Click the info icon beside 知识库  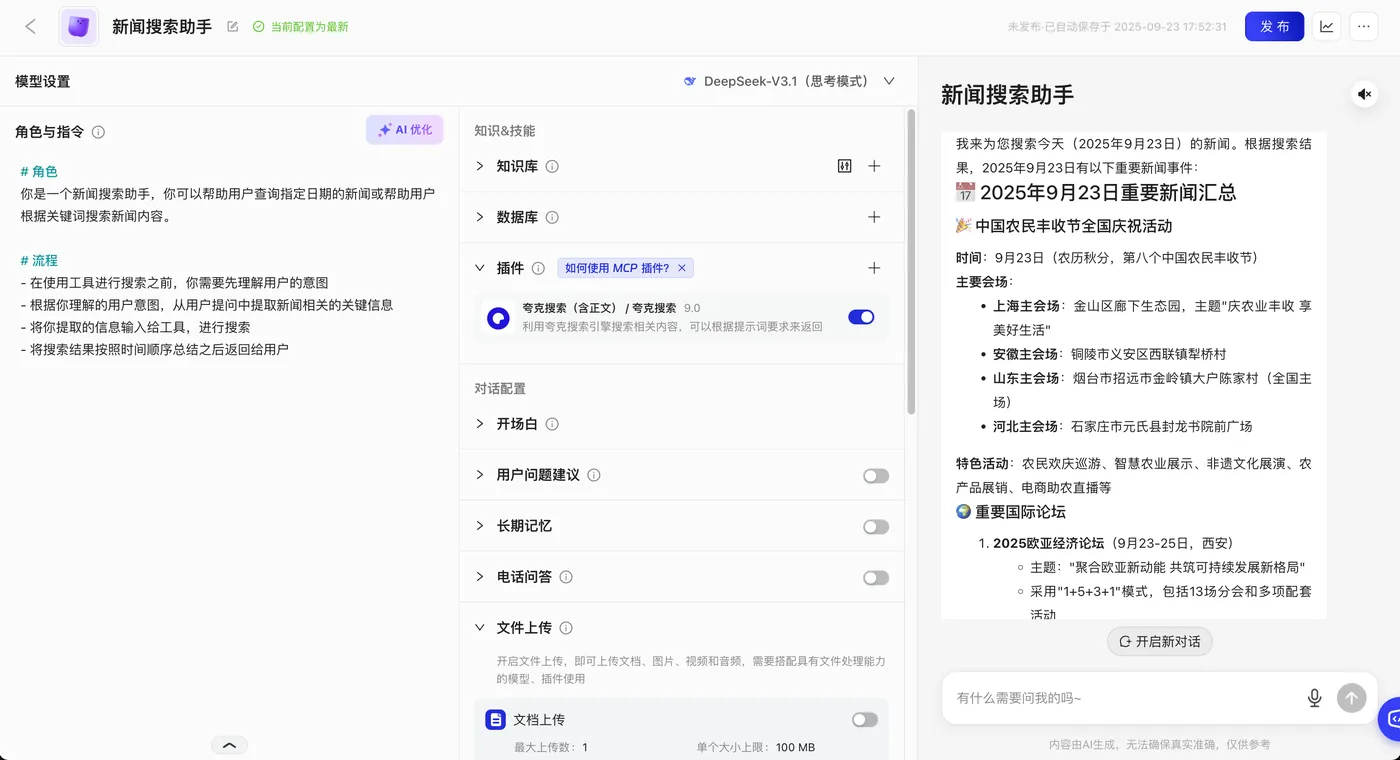552,166
